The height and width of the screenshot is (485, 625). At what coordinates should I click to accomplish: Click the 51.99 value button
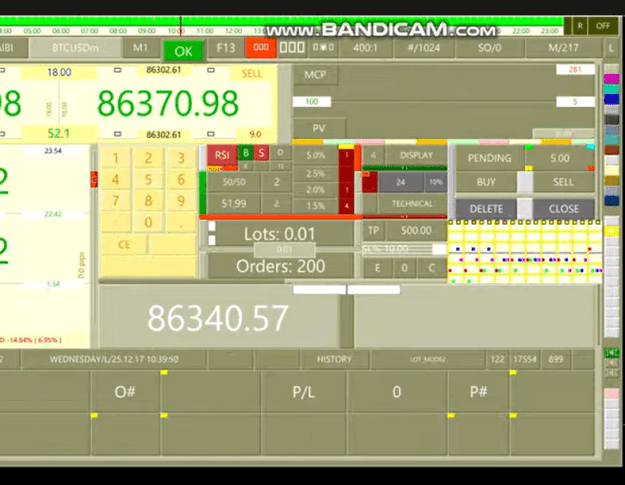click(x=234, y=204)
